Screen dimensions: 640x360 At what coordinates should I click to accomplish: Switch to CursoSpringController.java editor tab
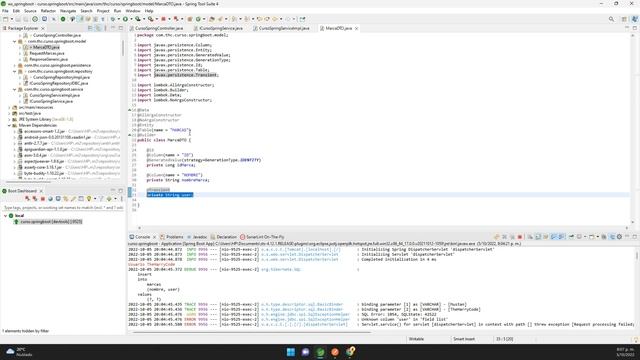[x=159, y=28]
